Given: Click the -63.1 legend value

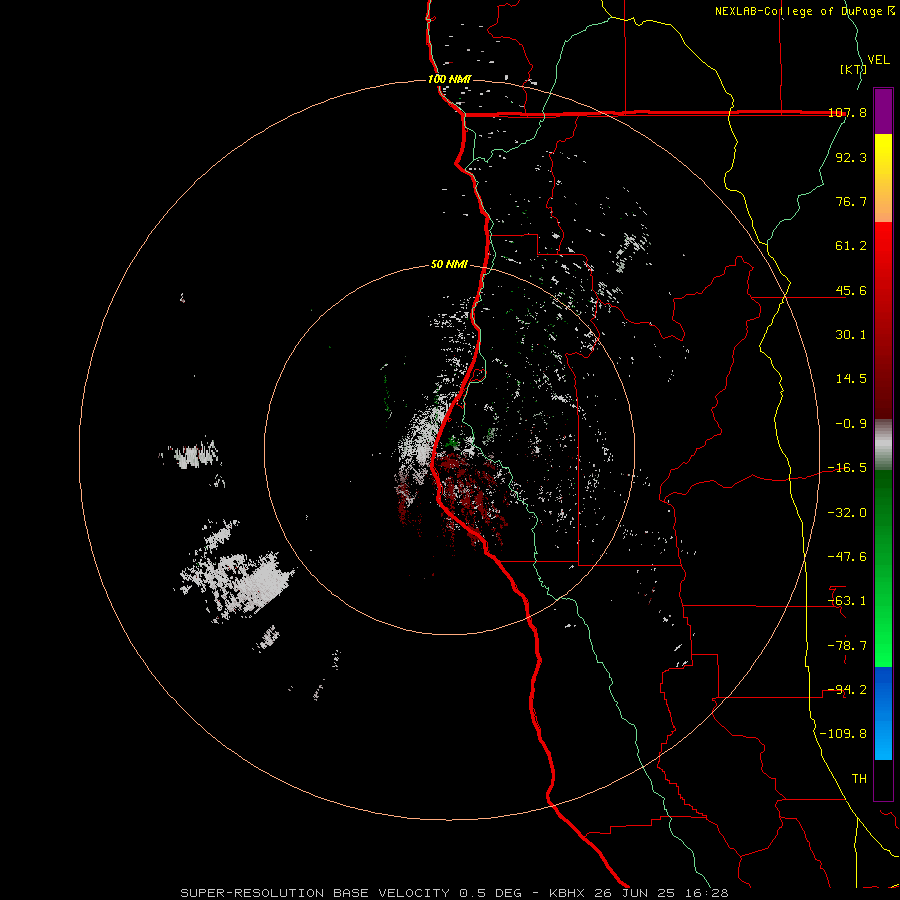Looking at the screenshot, I should coord(847,601).
